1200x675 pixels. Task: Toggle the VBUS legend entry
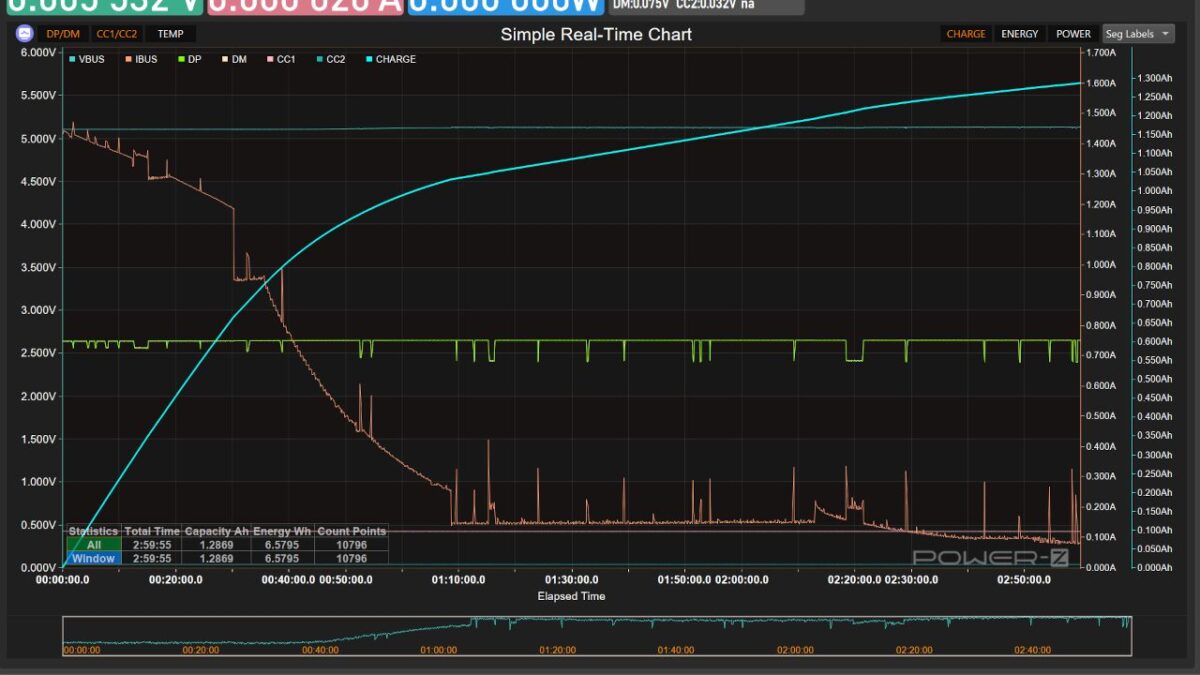pos(87,59)
